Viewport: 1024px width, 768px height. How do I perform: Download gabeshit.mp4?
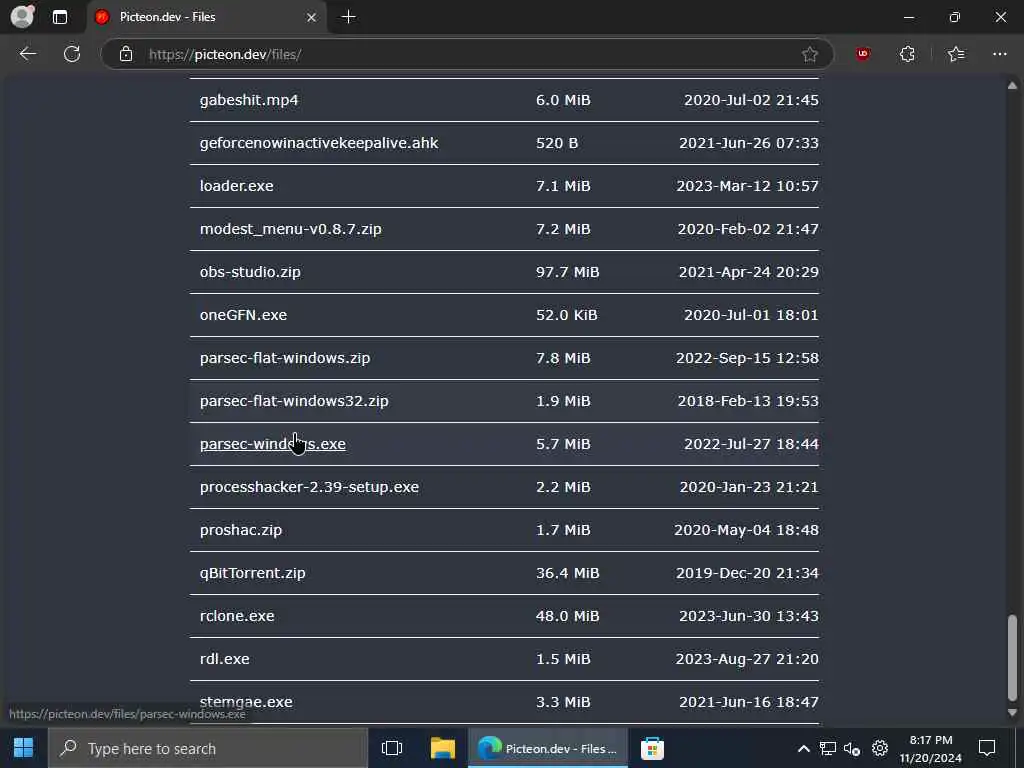[249, 100]
